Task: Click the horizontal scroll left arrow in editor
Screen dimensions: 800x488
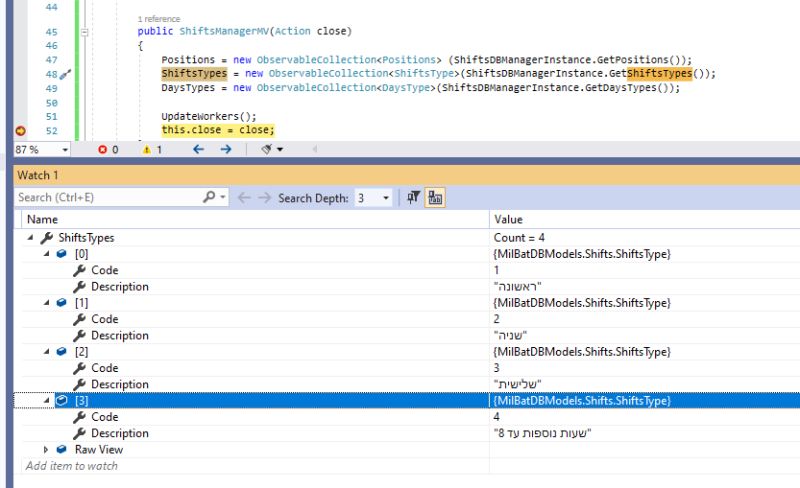Action: coord(314,149)
